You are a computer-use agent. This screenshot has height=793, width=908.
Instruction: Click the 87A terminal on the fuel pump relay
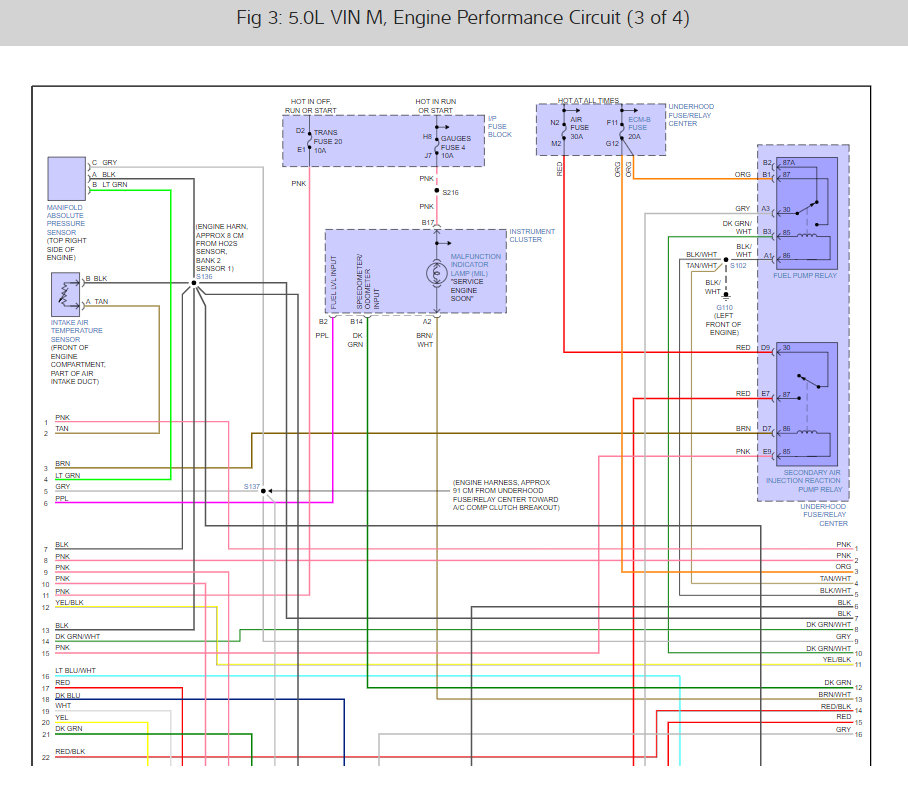[x=789, y=163]
